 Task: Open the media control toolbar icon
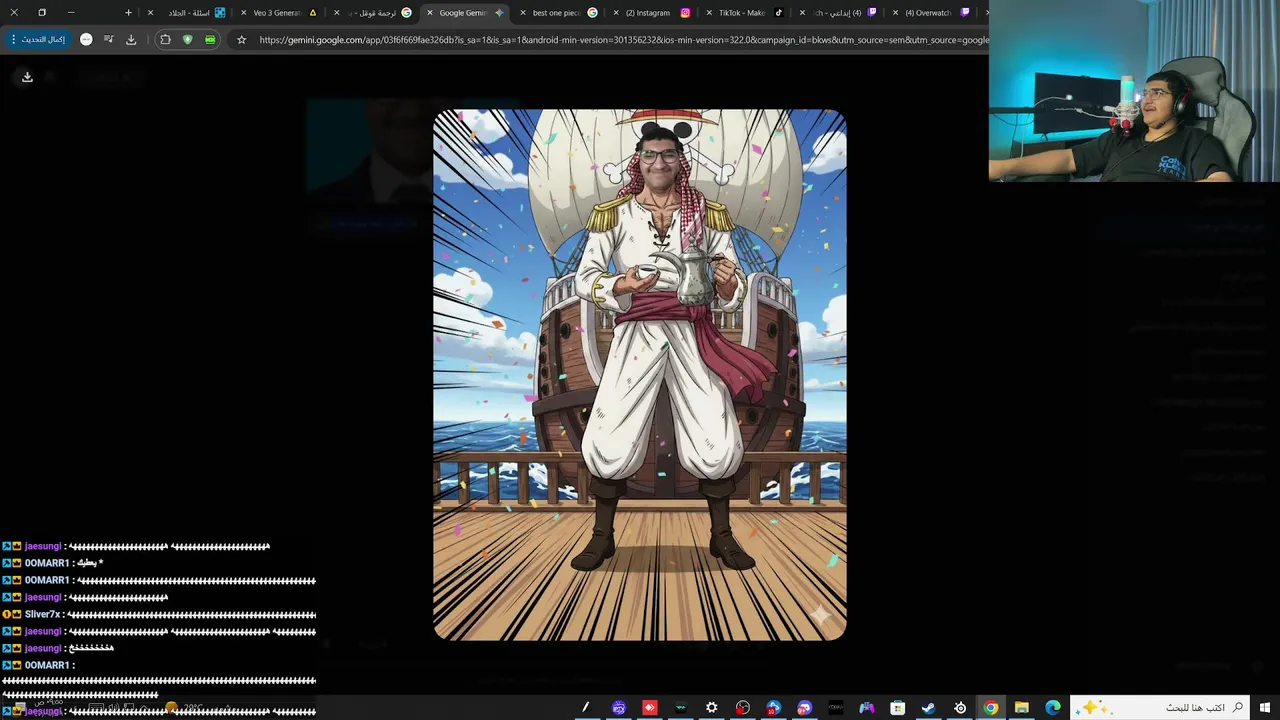point(108,39)
